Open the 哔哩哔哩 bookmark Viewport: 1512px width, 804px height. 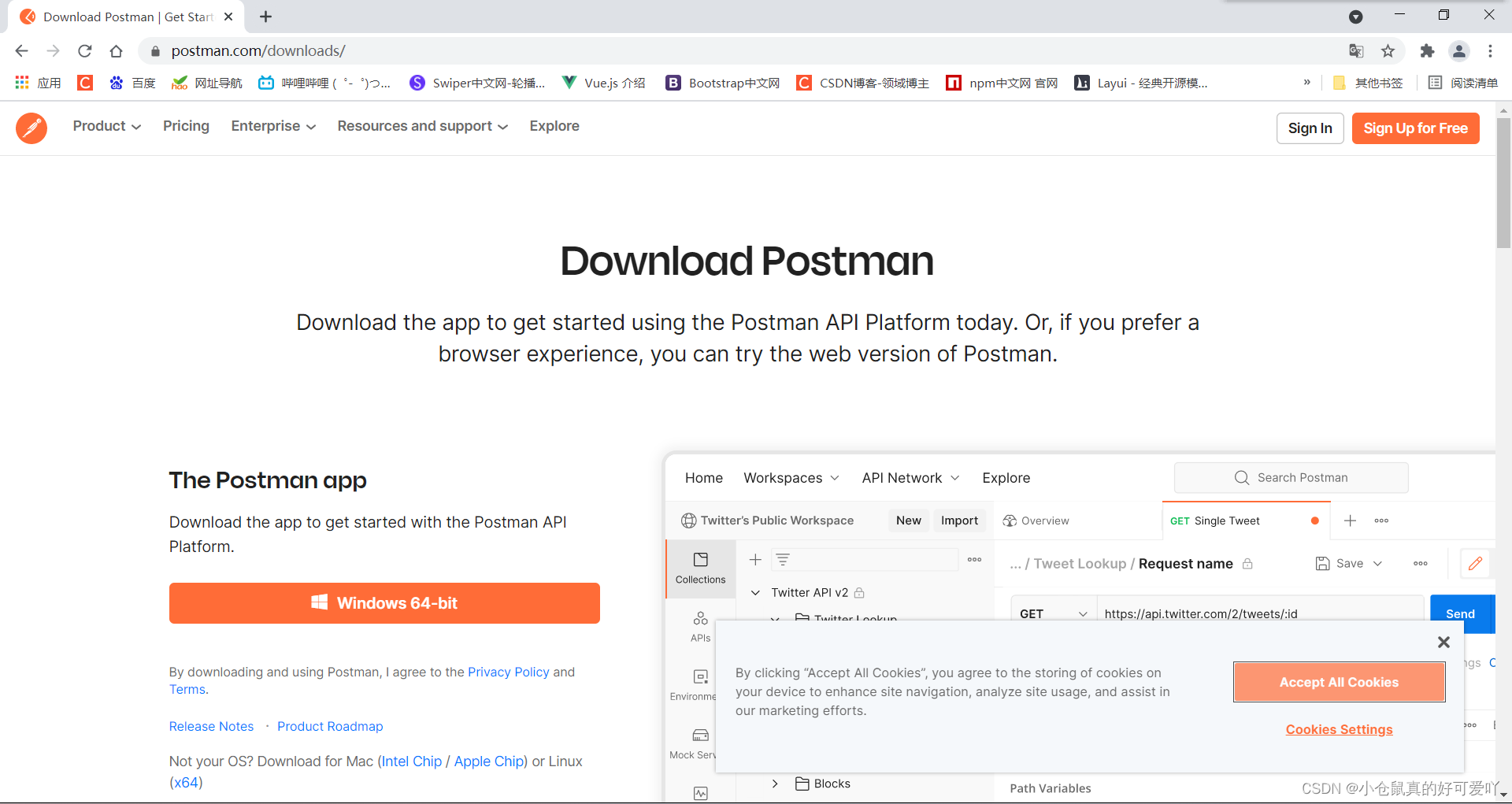[324, 83]
